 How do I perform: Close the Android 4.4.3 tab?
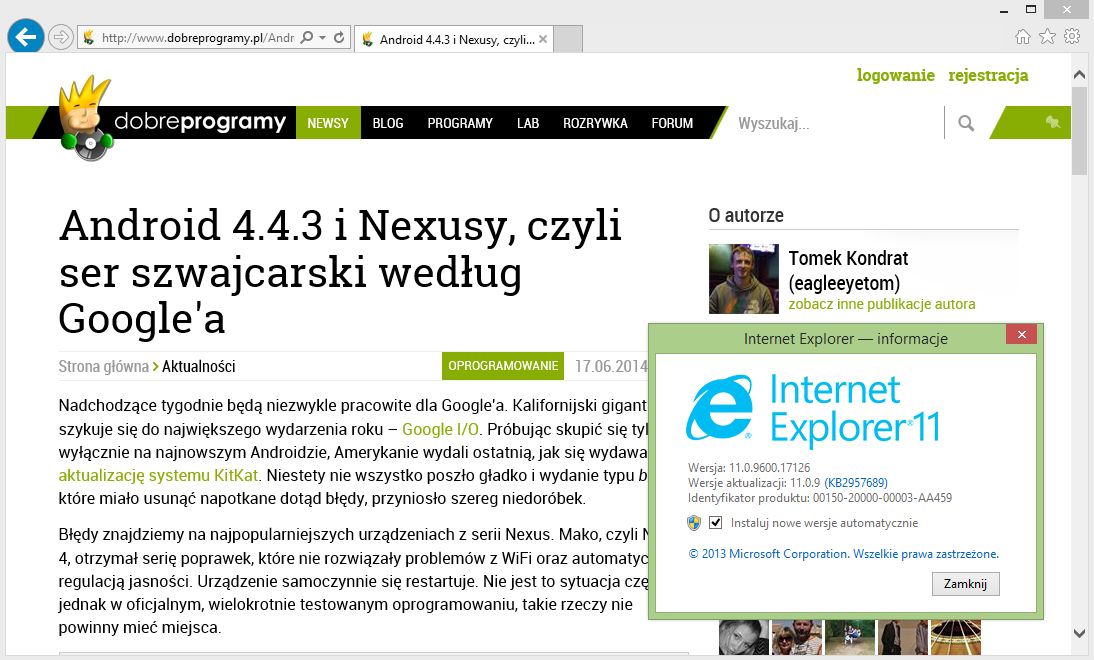click(543, 39)
